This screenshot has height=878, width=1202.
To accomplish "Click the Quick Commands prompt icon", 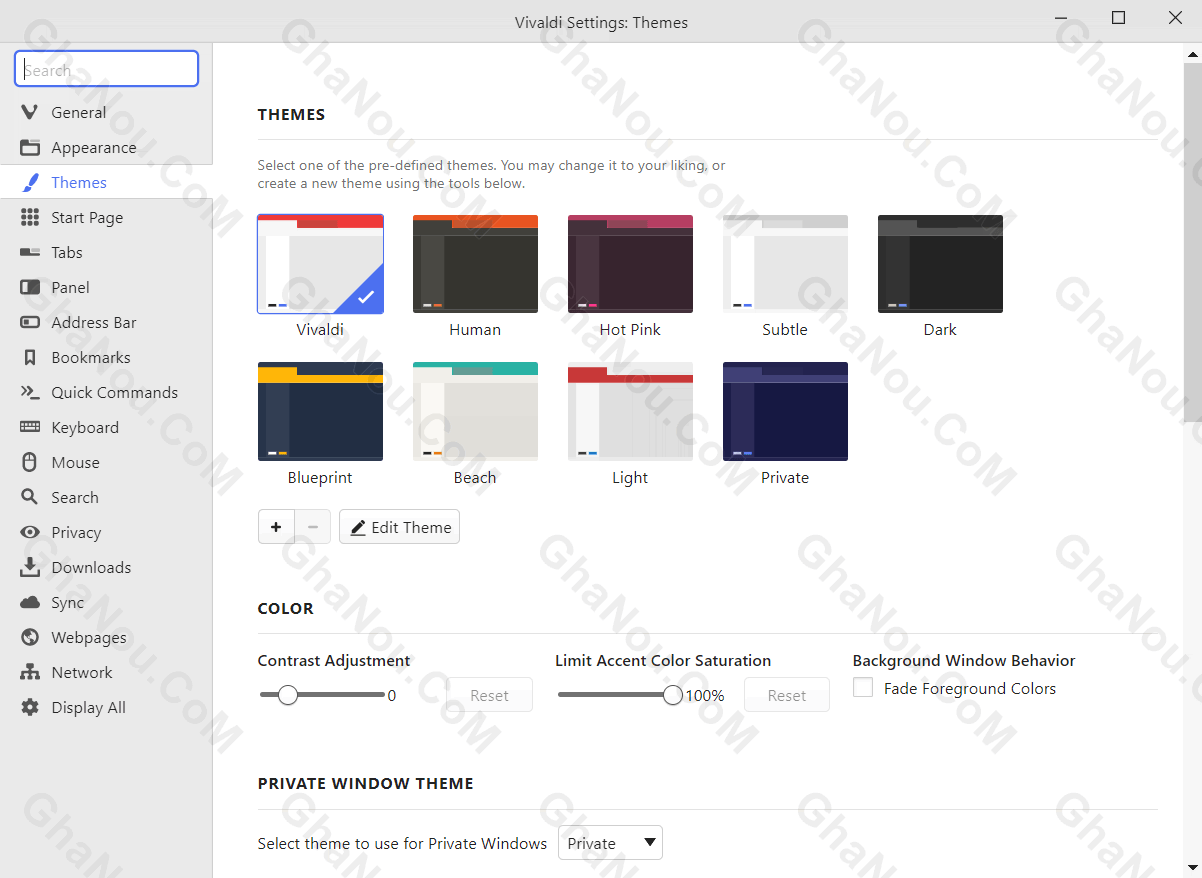I will (30, 392).
